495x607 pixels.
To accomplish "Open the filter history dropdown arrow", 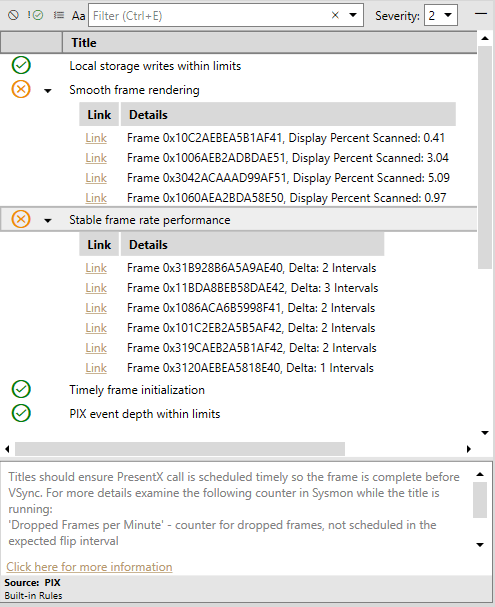I will 353,15.
